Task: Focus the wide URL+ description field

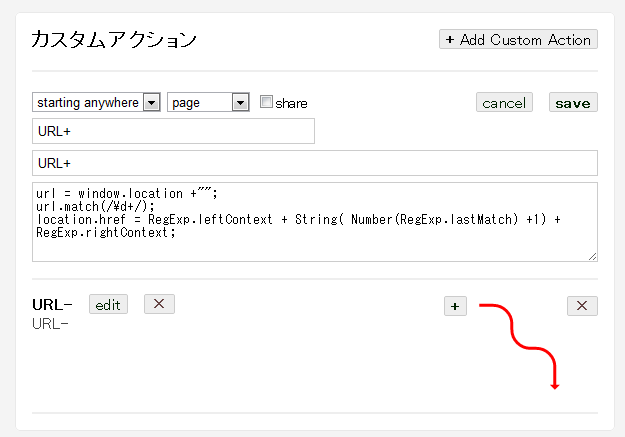Action: pyautogui.click(x=314, y=163)
